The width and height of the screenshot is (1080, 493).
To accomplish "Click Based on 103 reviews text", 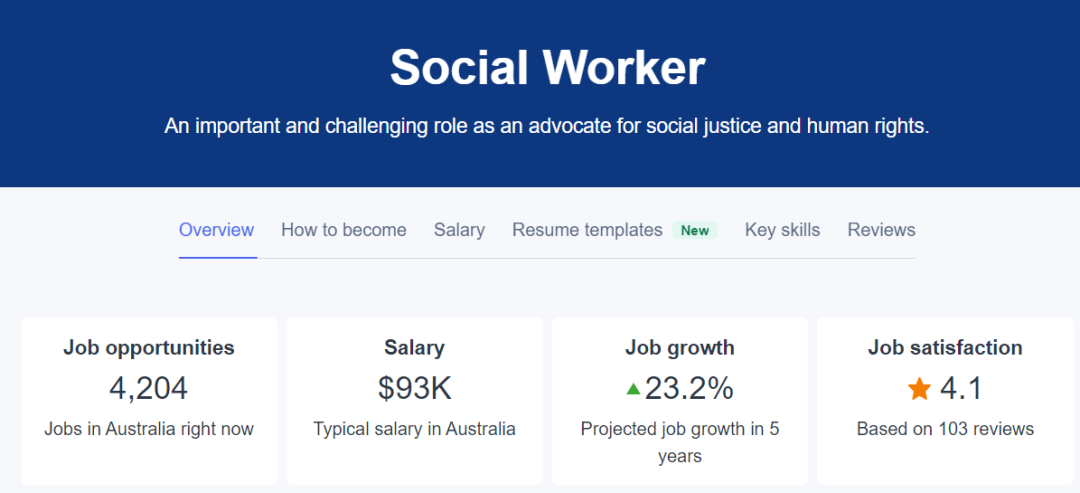I will point(946,429).
